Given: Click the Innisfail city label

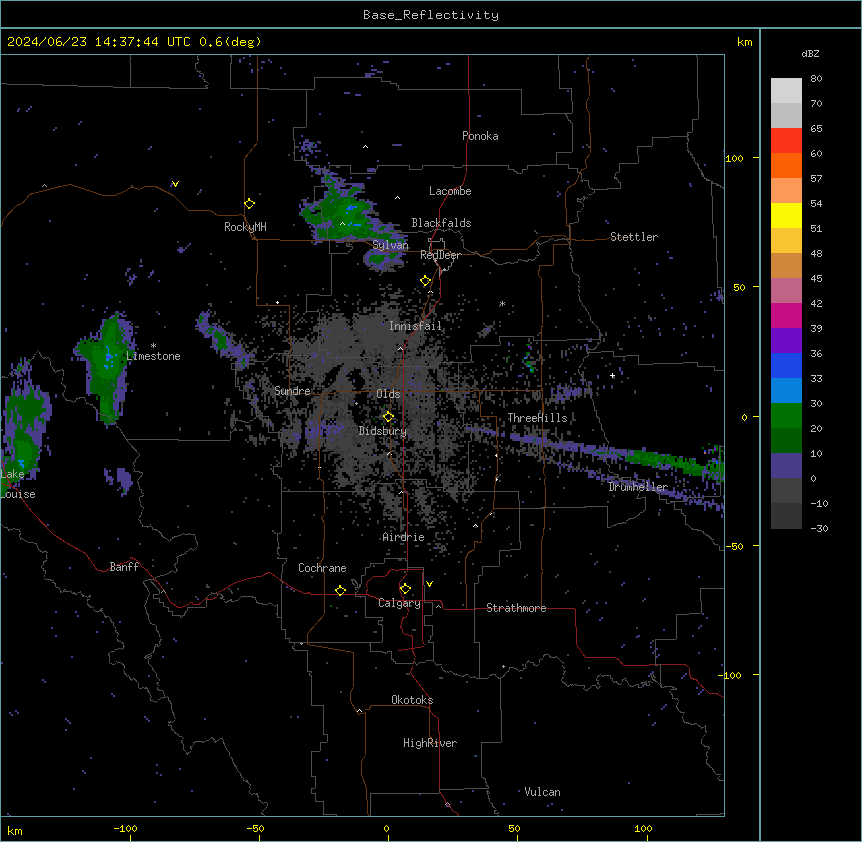Looking at the screenshot, I should point(415,326).
